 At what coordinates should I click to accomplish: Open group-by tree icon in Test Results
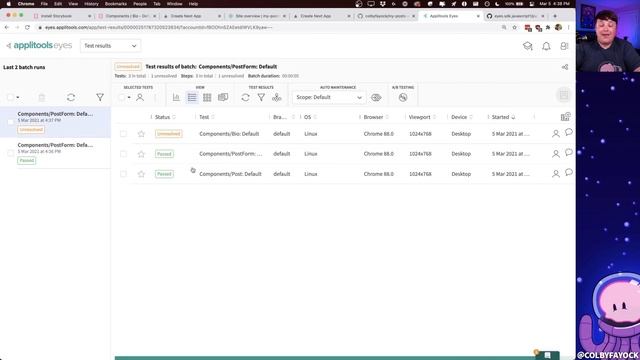(x=277, y=97)
